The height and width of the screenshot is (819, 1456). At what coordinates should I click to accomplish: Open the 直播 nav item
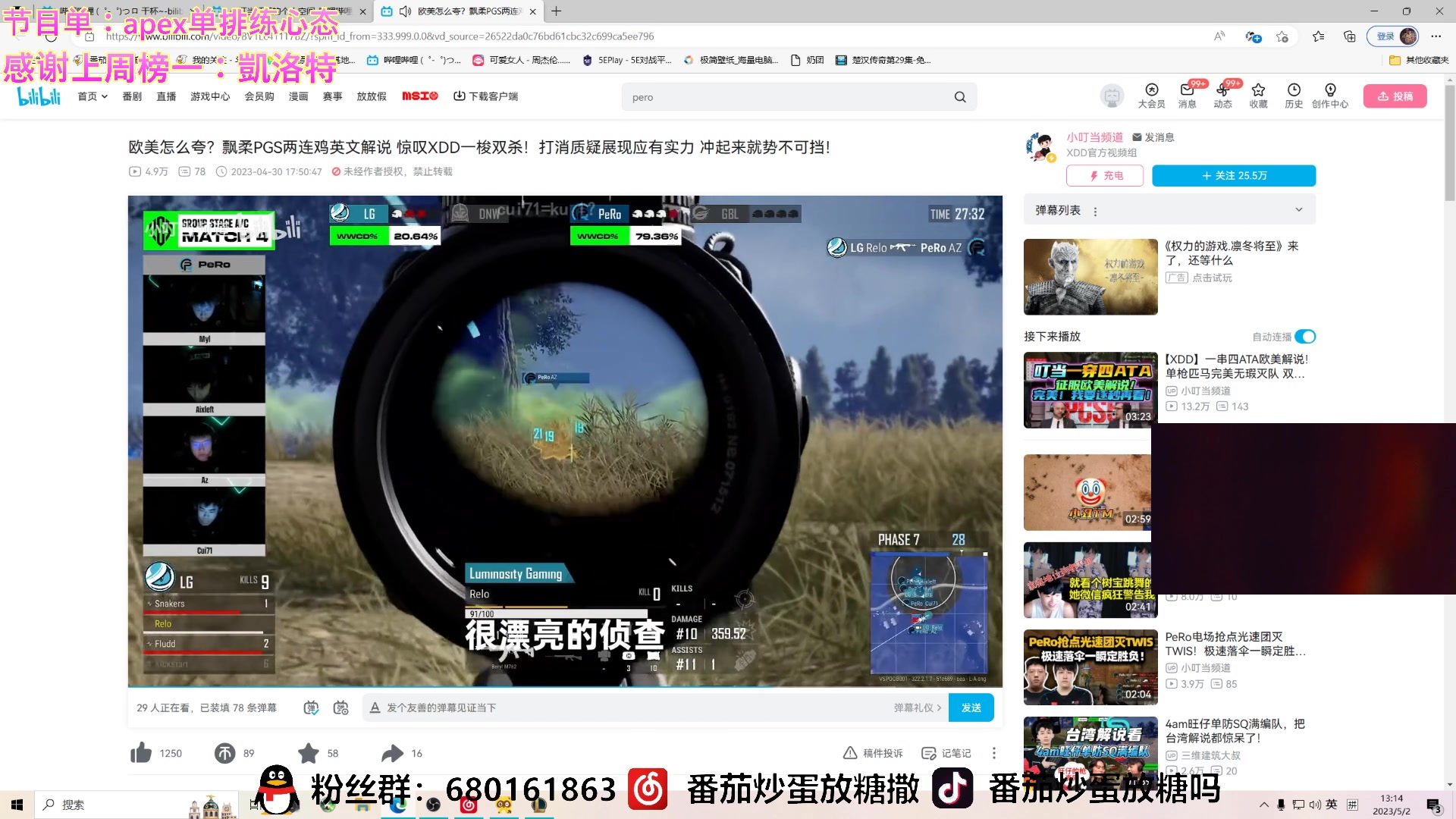click(166, 96)
